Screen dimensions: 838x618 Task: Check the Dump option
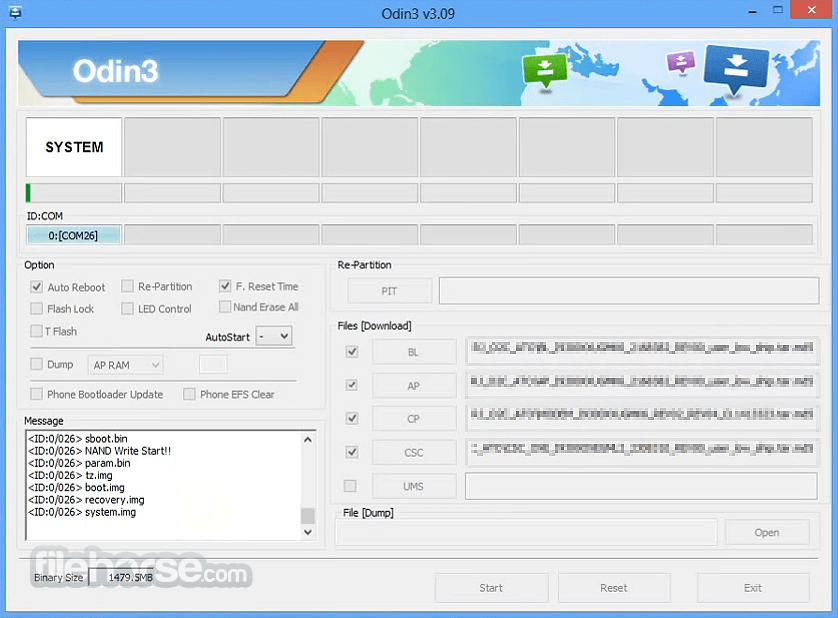click(x=36, y=364)
